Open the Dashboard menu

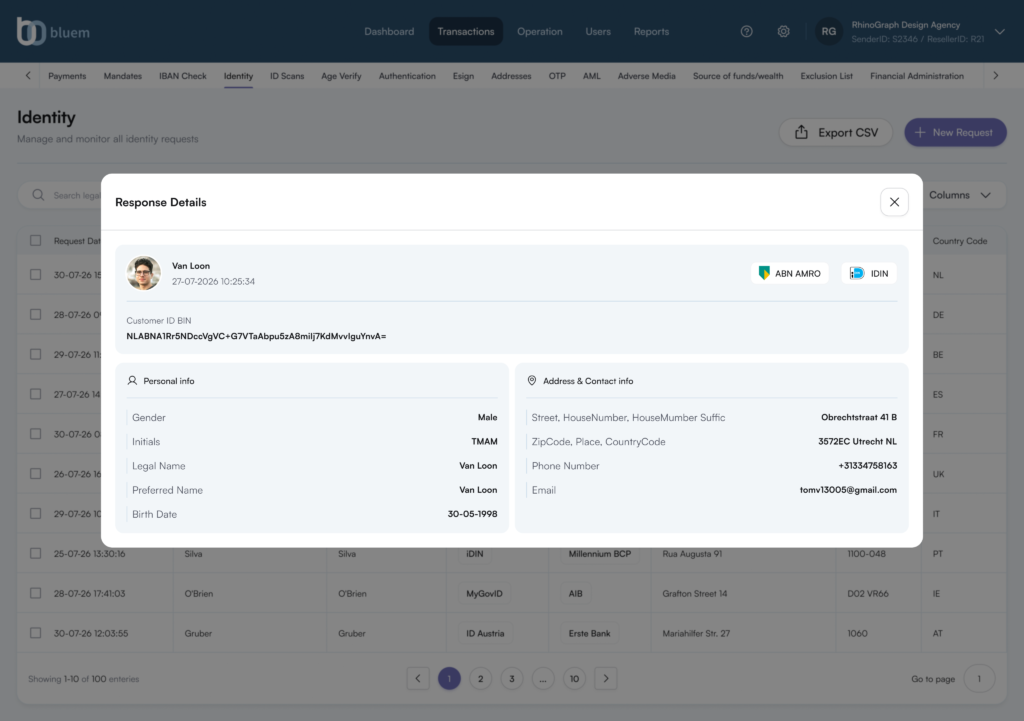coord(389,31)
